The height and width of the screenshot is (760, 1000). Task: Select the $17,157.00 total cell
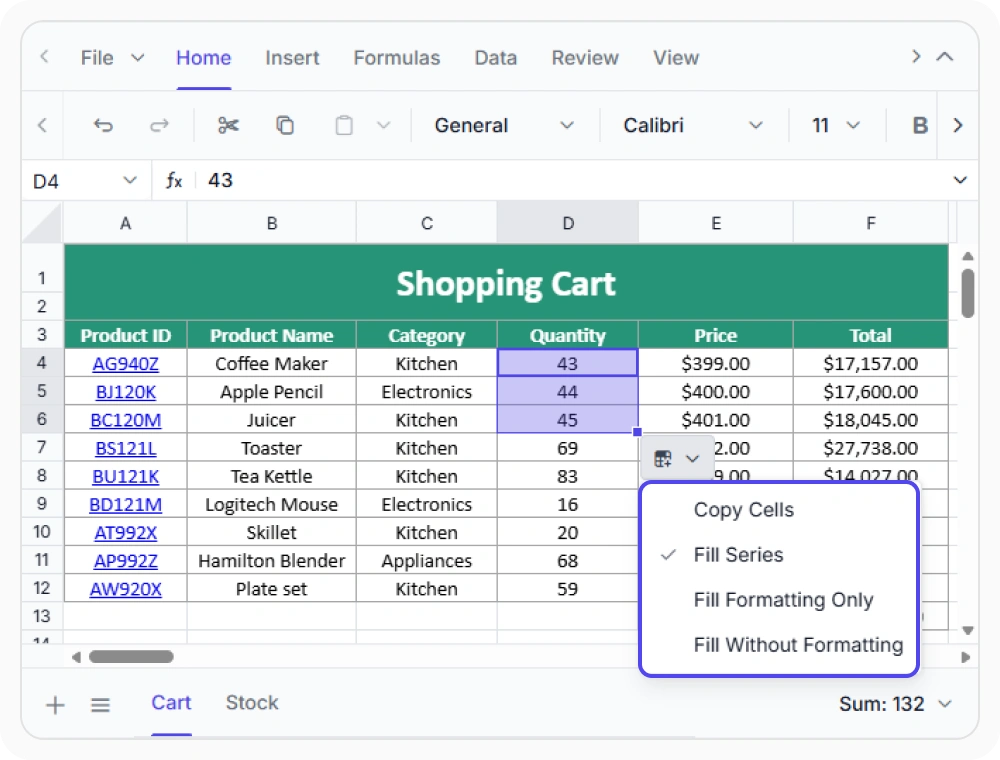click(871, 363)
